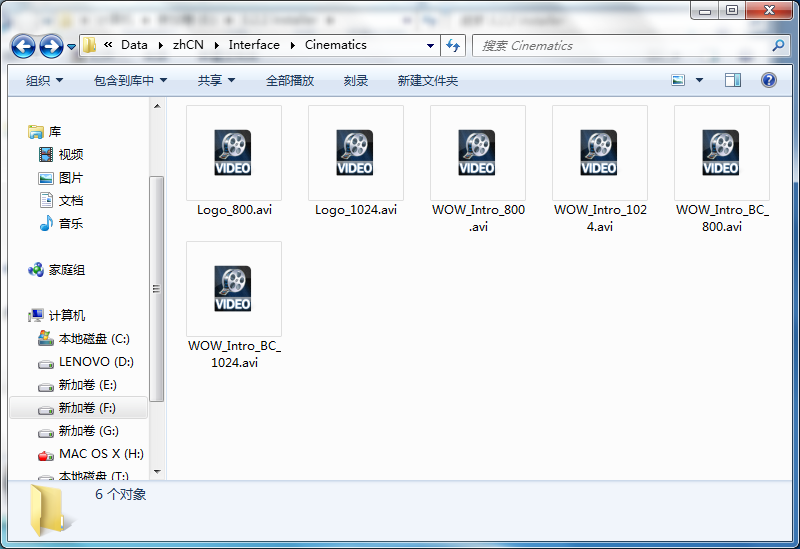Select MAC OS X (H:) drive
The width and height of the screenshot is (800, 549).
pos(100,454)
